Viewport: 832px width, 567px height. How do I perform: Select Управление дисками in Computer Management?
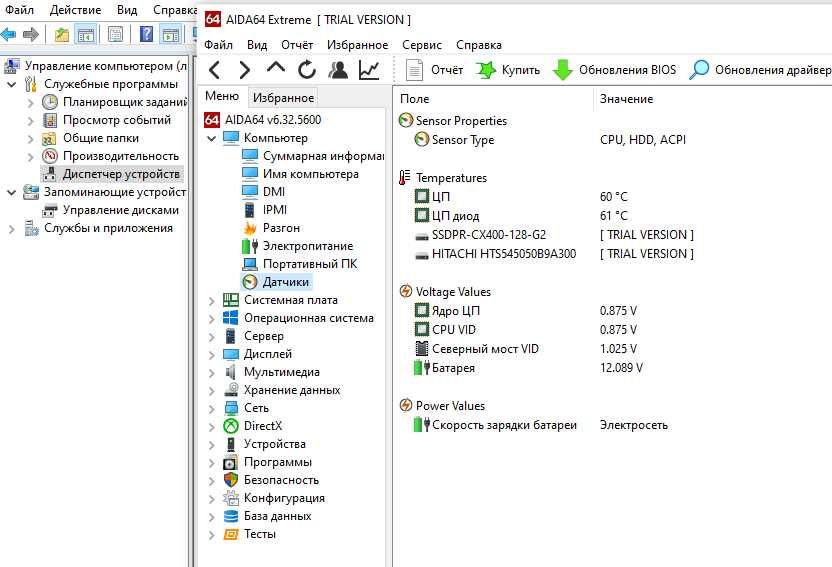click(120, 211)
